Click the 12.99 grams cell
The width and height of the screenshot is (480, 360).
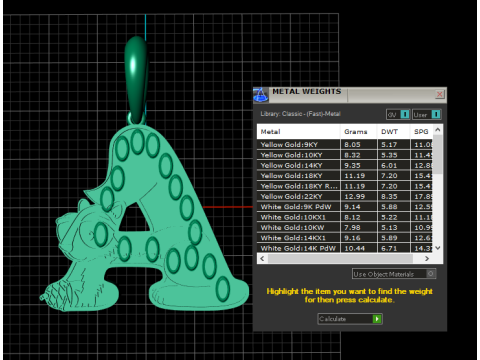[359, 196]
